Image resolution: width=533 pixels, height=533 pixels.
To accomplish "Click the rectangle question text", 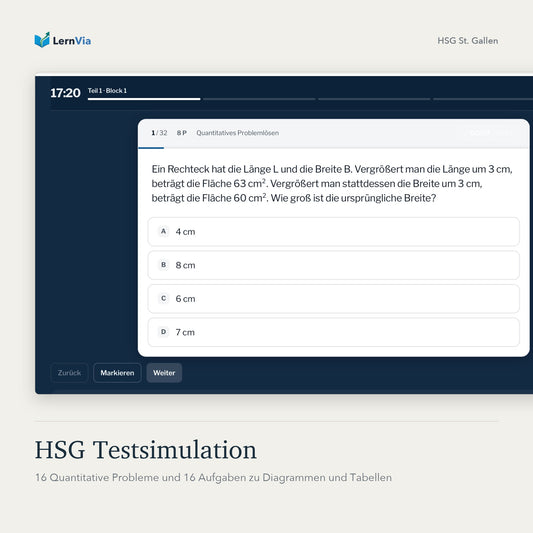I will click(332, 184).
